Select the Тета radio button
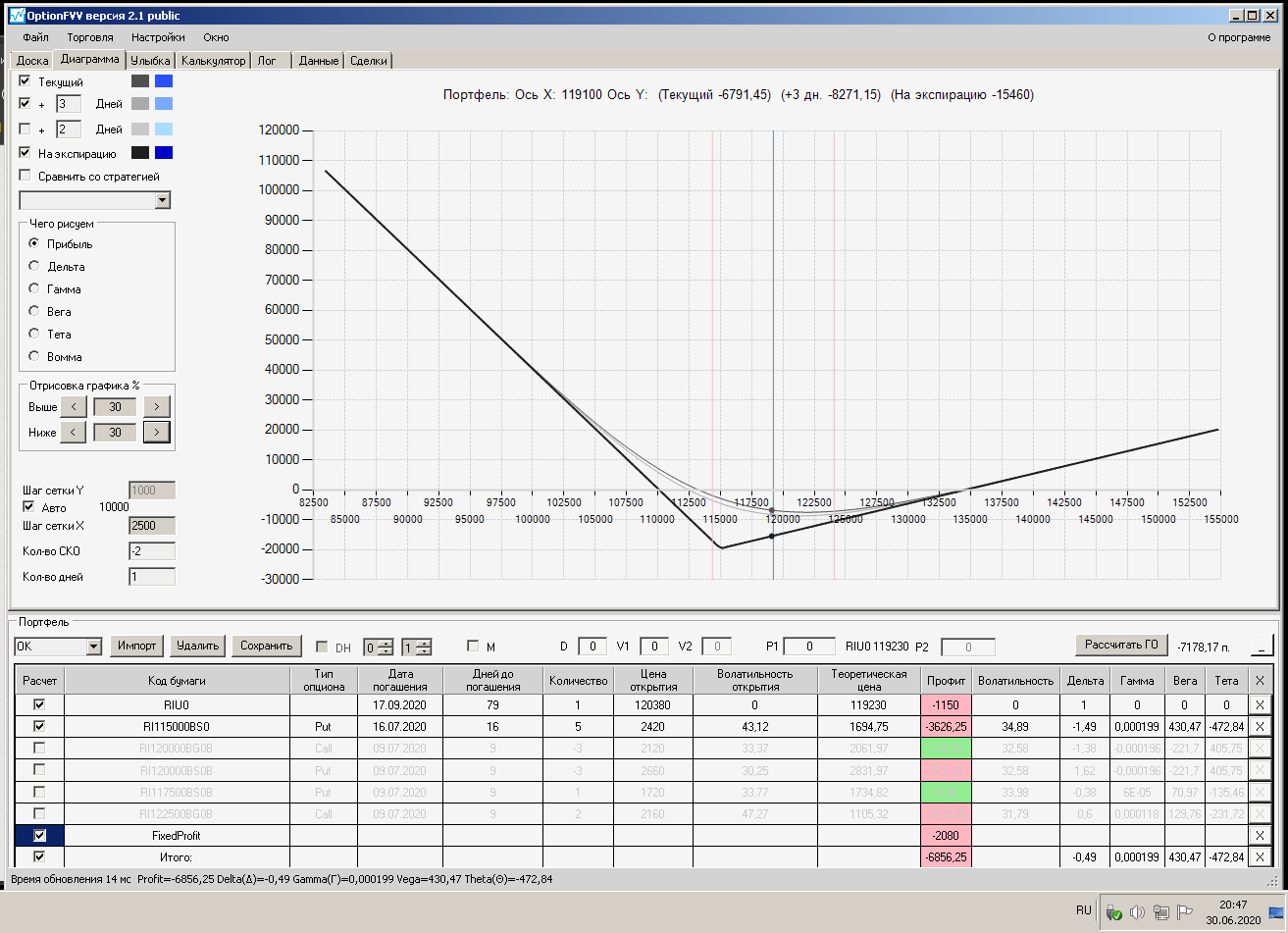 click(34, 334)
